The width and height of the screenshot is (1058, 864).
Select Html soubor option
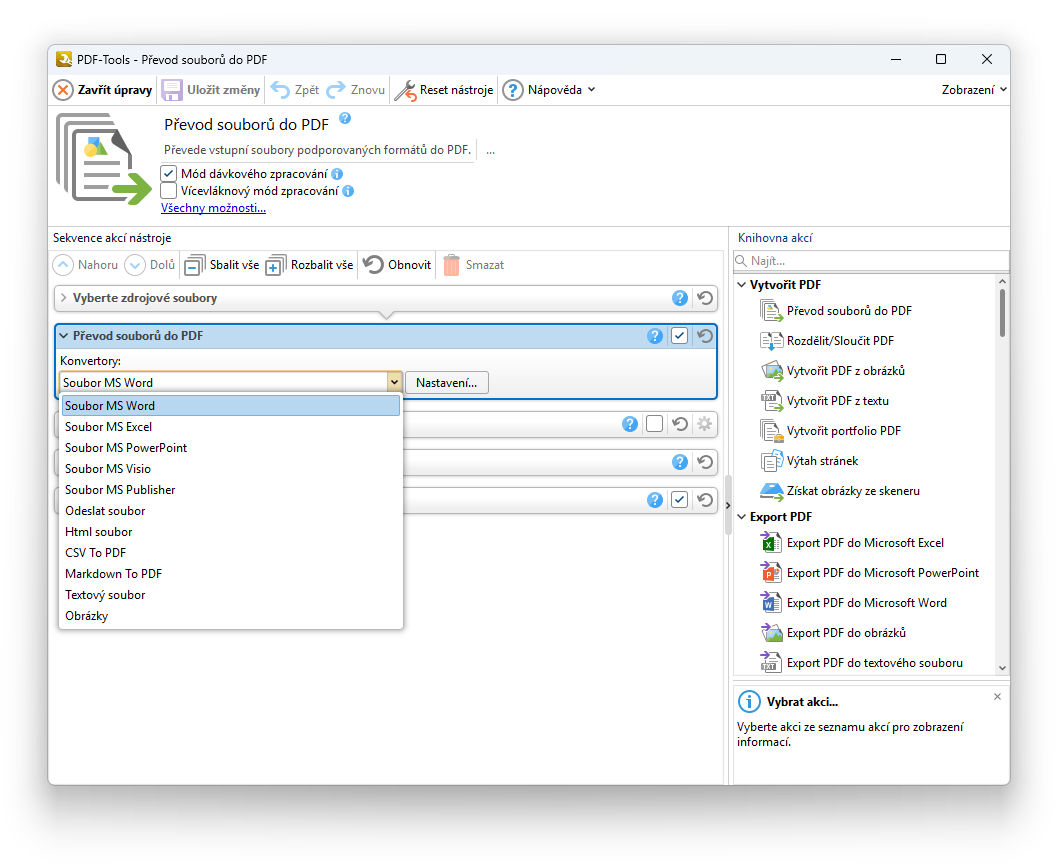[231, 532]
